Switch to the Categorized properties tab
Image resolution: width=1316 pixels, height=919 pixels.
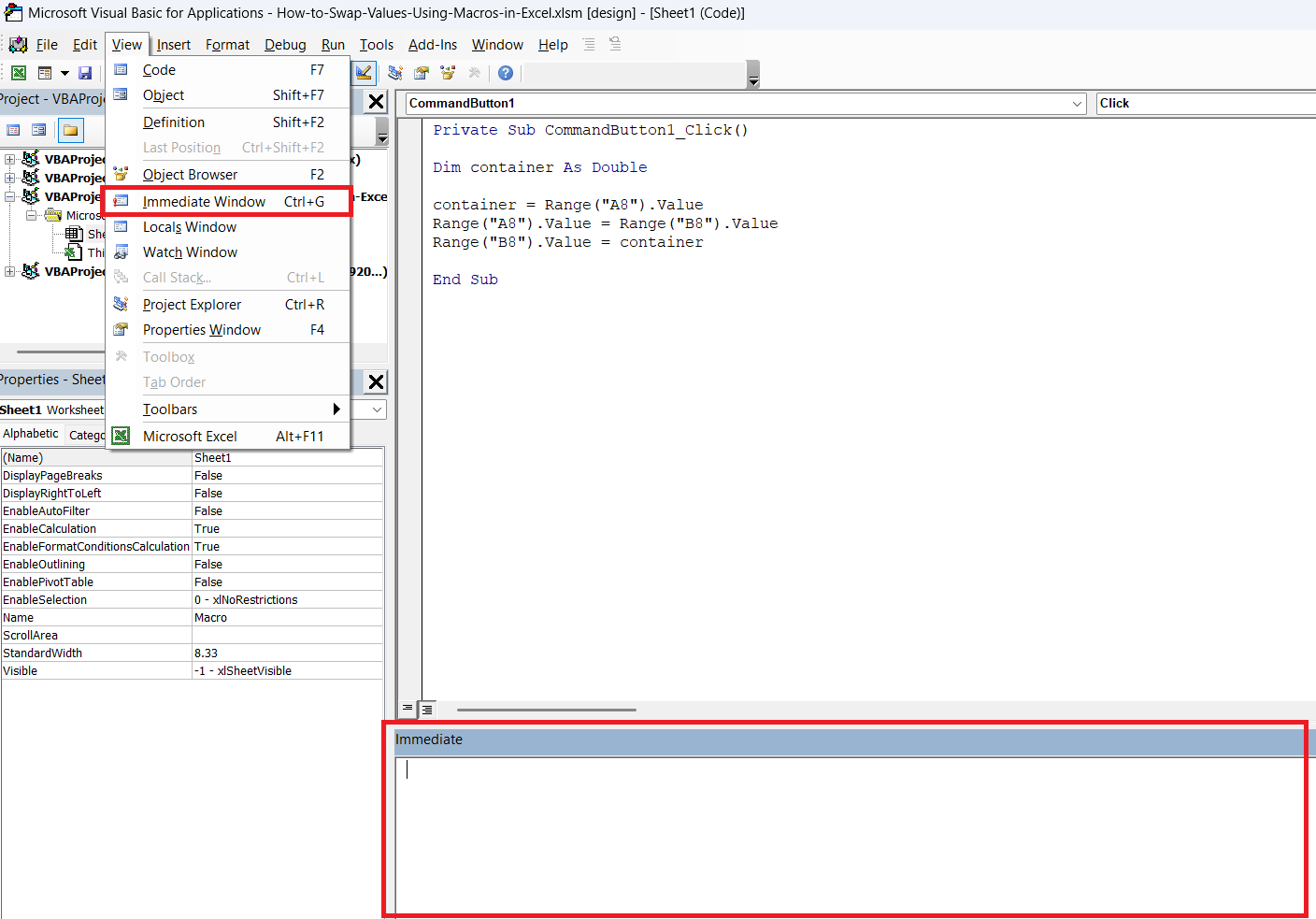click(x=85, y=435)
